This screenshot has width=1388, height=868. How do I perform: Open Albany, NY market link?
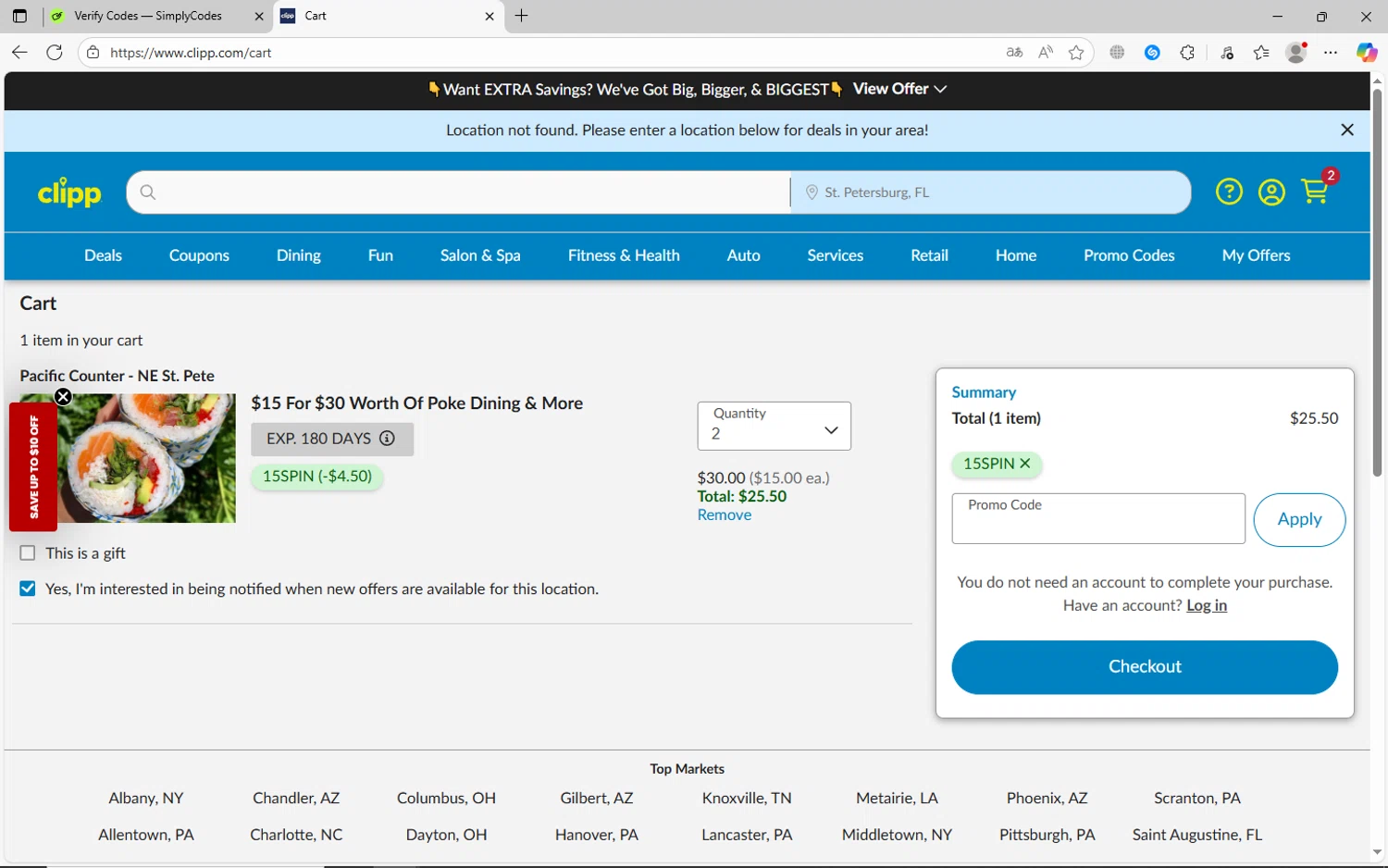click(x=146, y=799)
